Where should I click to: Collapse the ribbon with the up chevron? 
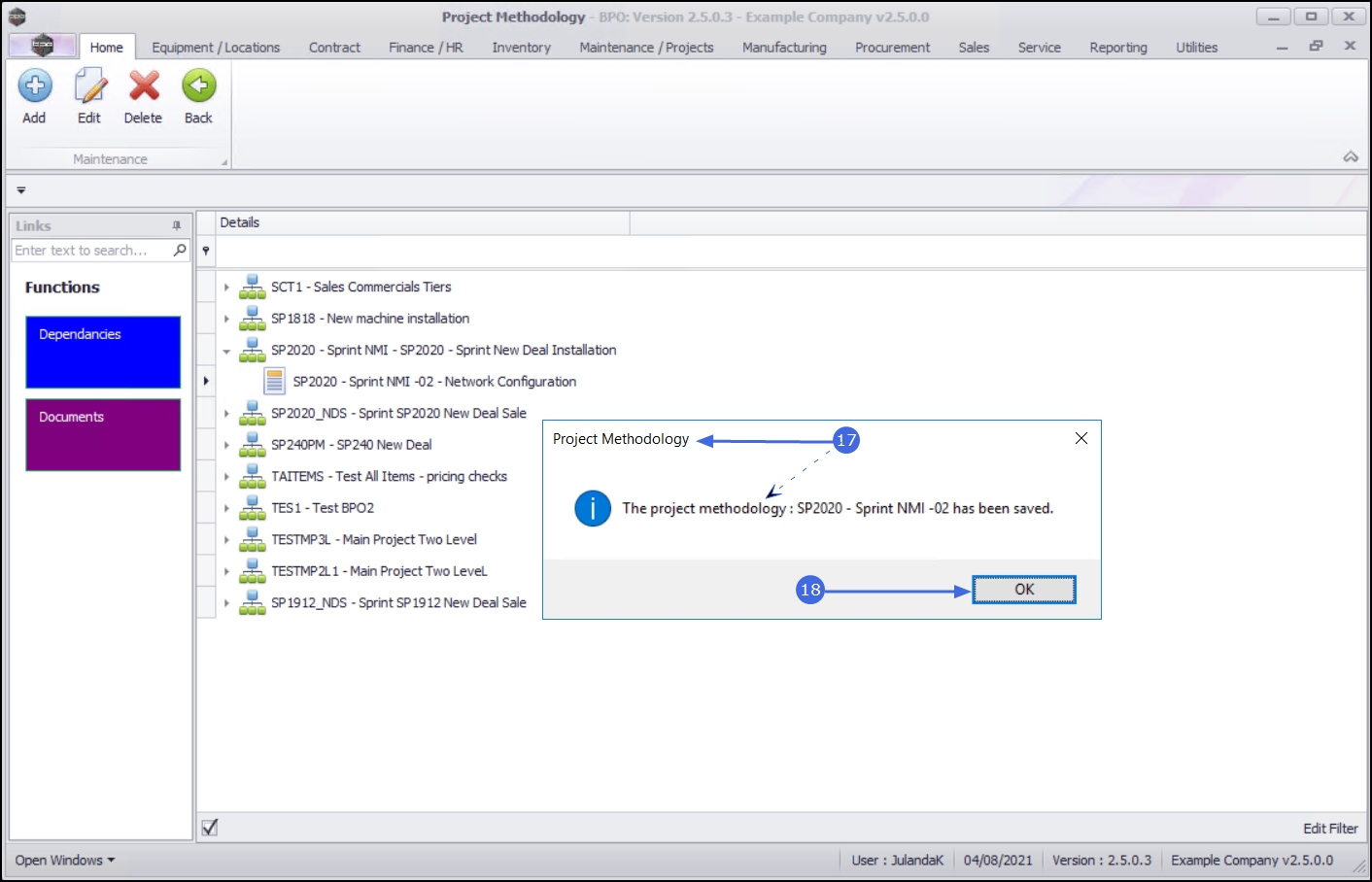point(1351,156)
